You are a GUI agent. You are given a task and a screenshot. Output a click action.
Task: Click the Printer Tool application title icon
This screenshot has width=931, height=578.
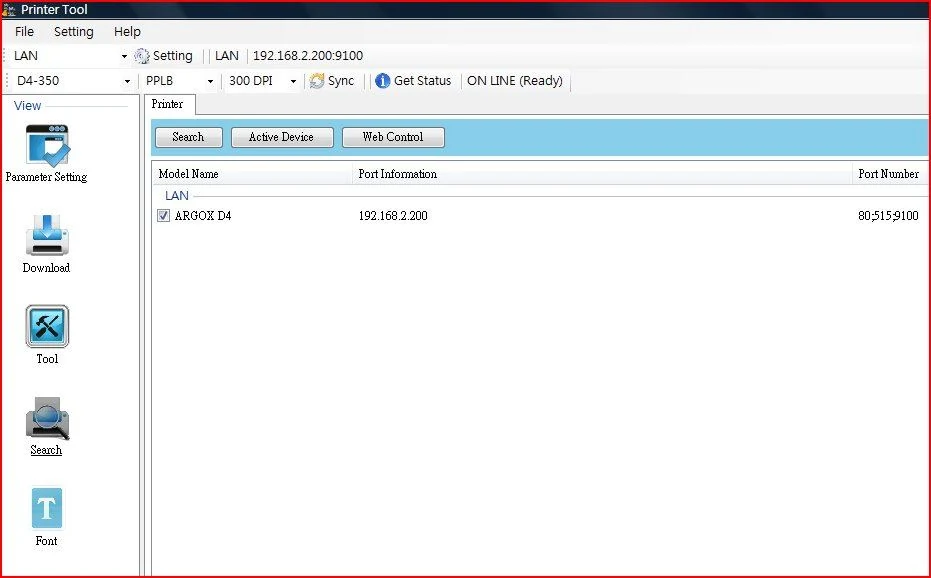[8, 10]
